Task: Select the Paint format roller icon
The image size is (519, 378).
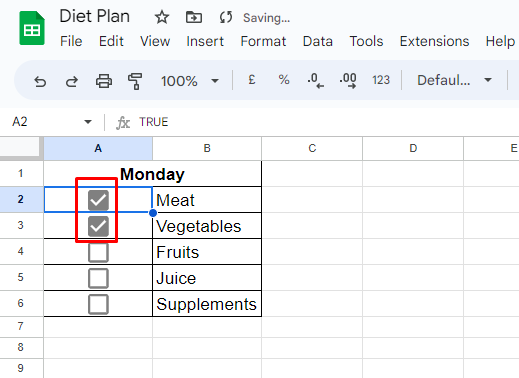Action: 135,81
